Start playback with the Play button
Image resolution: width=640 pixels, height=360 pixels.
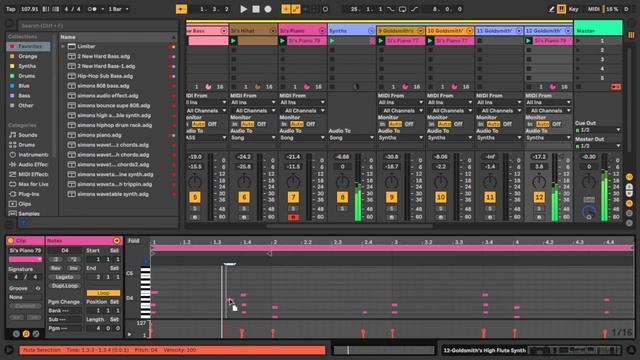point(243,9)
